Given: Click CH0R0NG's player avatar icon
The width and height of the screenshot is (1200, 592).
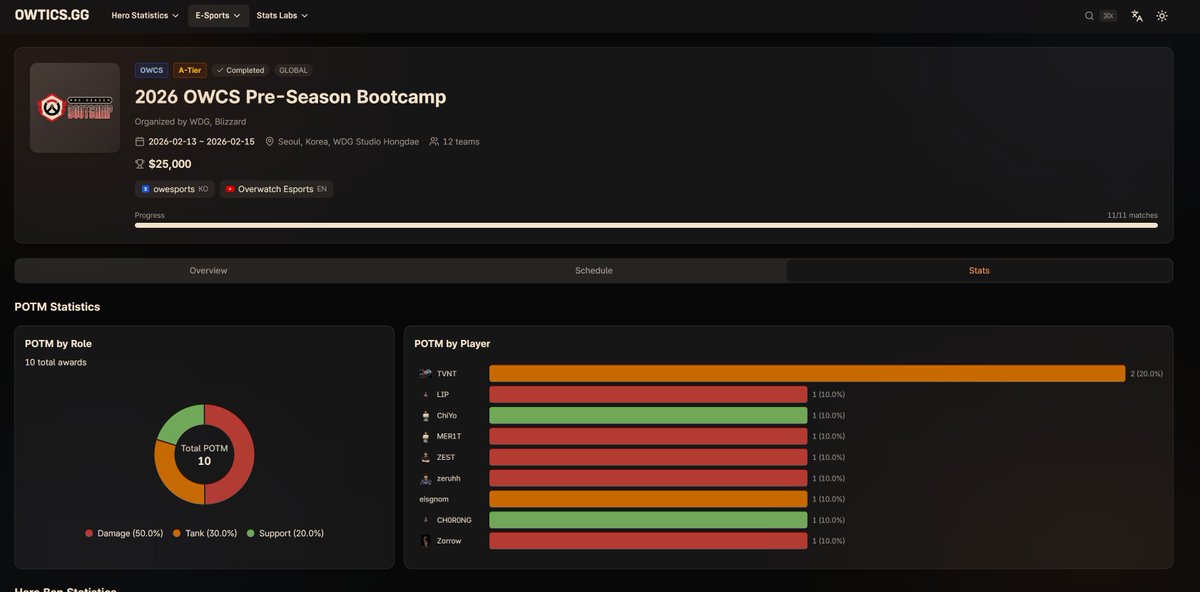Looking at the screenshot, I should [x=425, y=520].
